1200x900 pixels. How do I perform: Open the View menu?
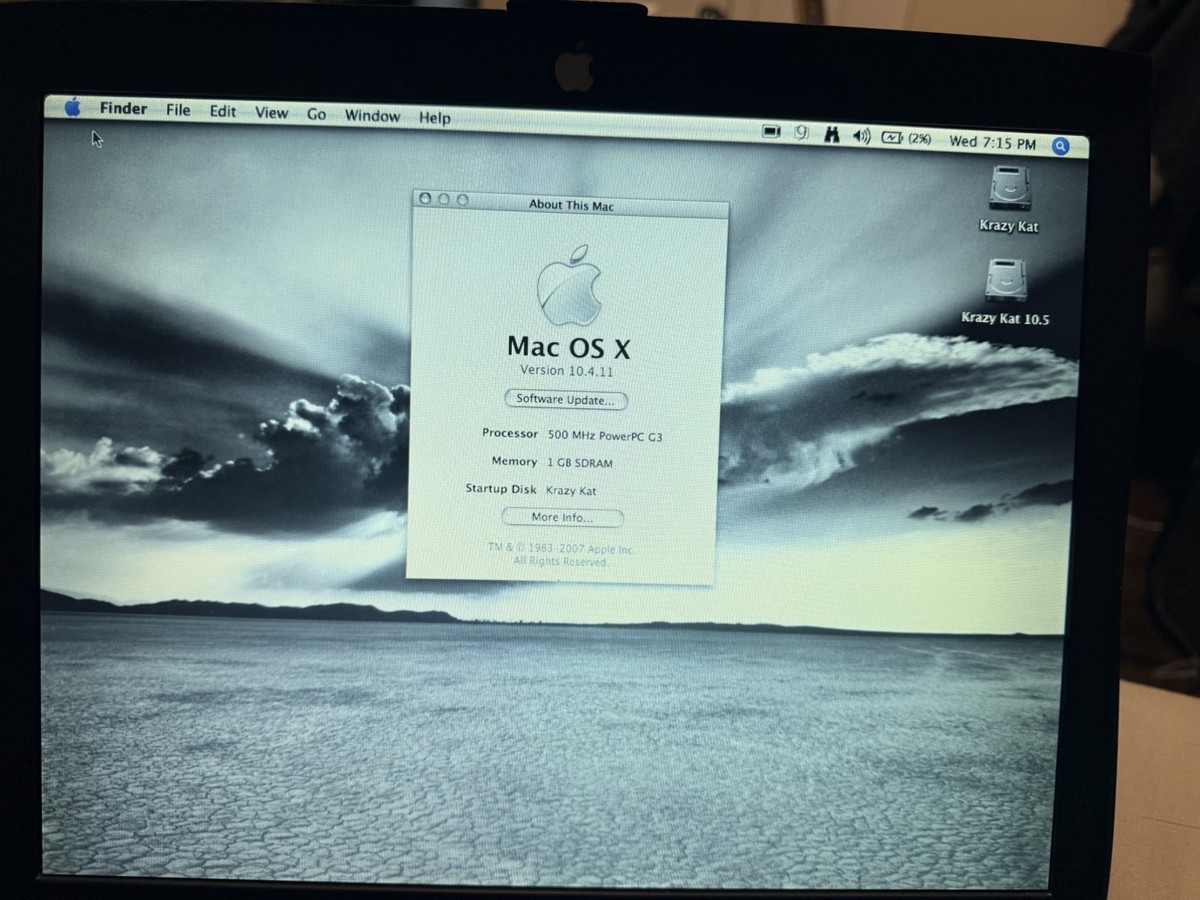tap(271, 113)
